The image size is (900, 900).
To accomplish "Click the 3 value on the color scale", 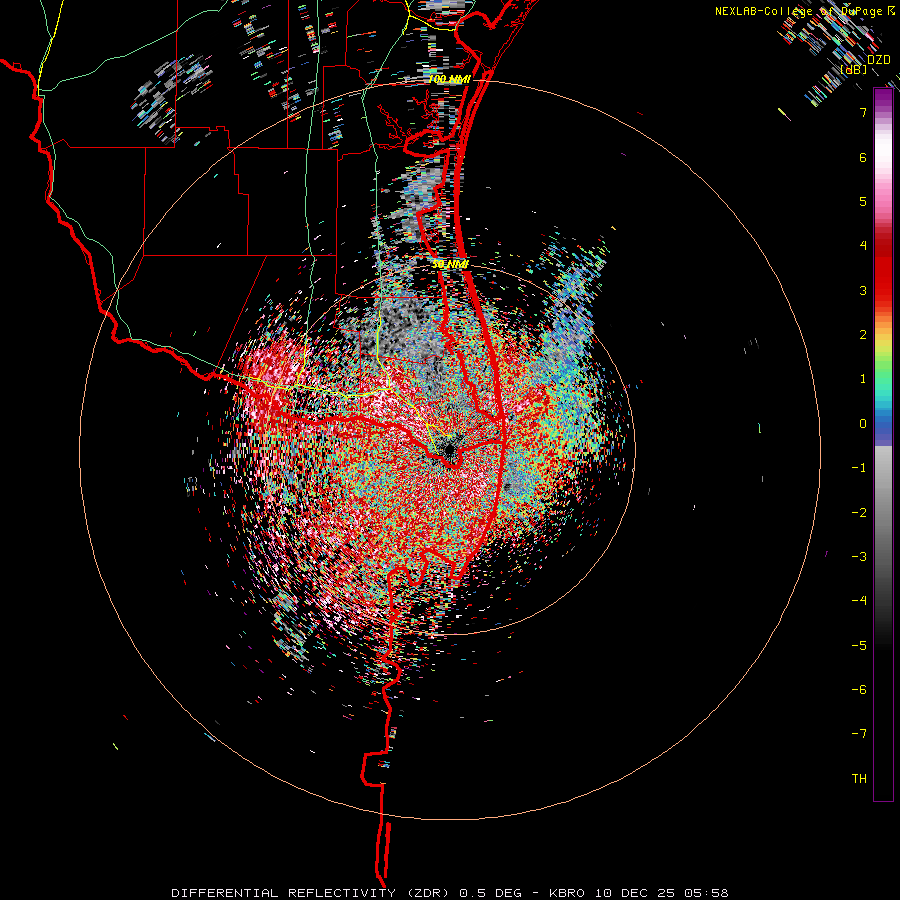I will [863, 290].
